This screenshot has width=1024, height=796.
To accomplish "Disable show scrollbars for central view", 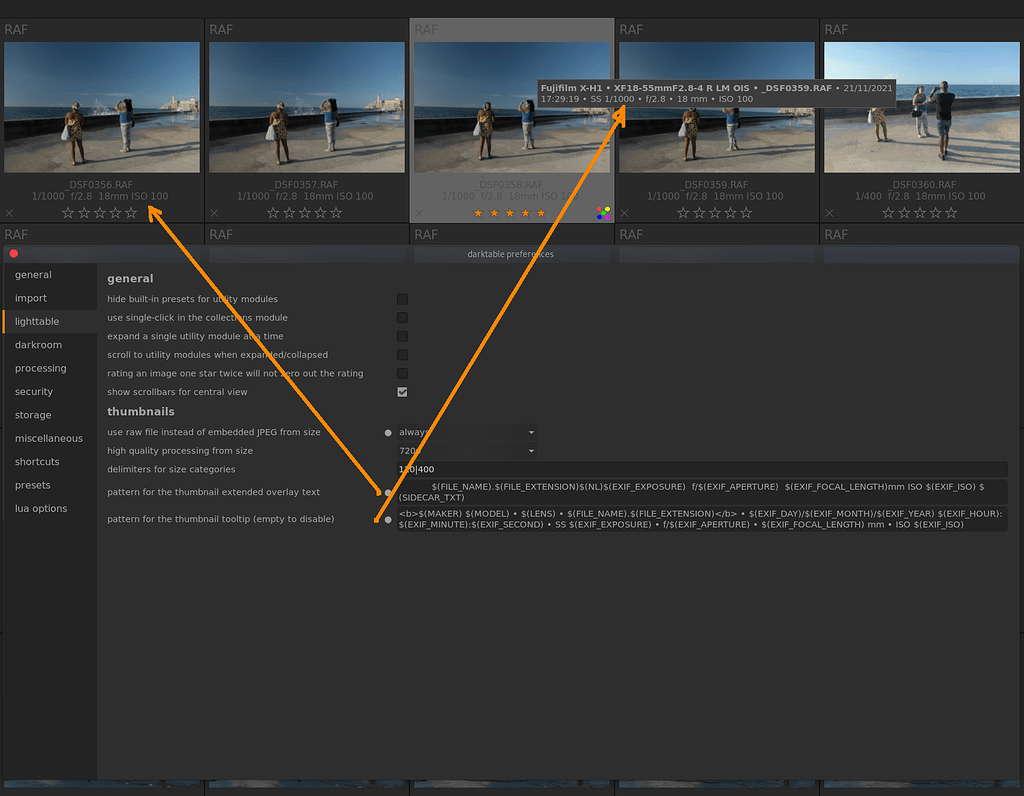I will [x=402, y=392].
